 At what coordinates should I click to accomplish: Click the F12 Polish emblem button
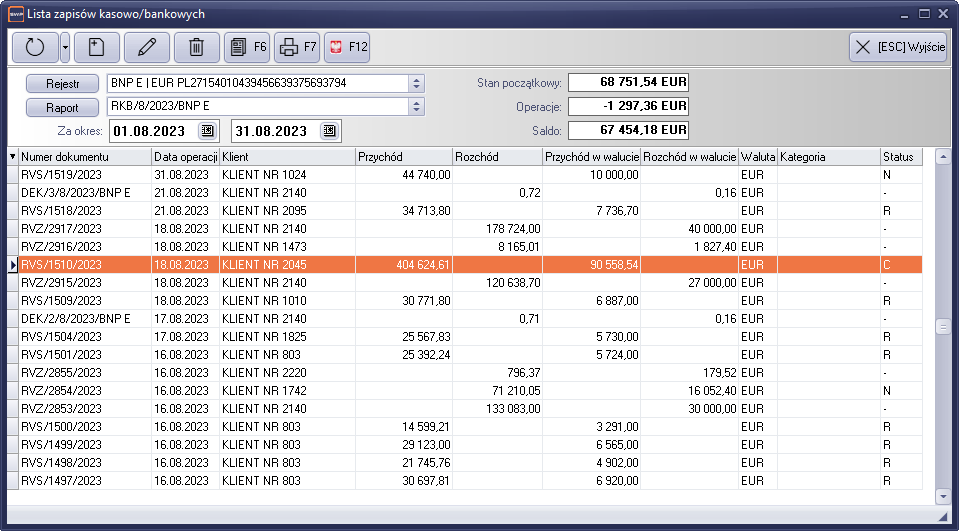pos(347,47)
